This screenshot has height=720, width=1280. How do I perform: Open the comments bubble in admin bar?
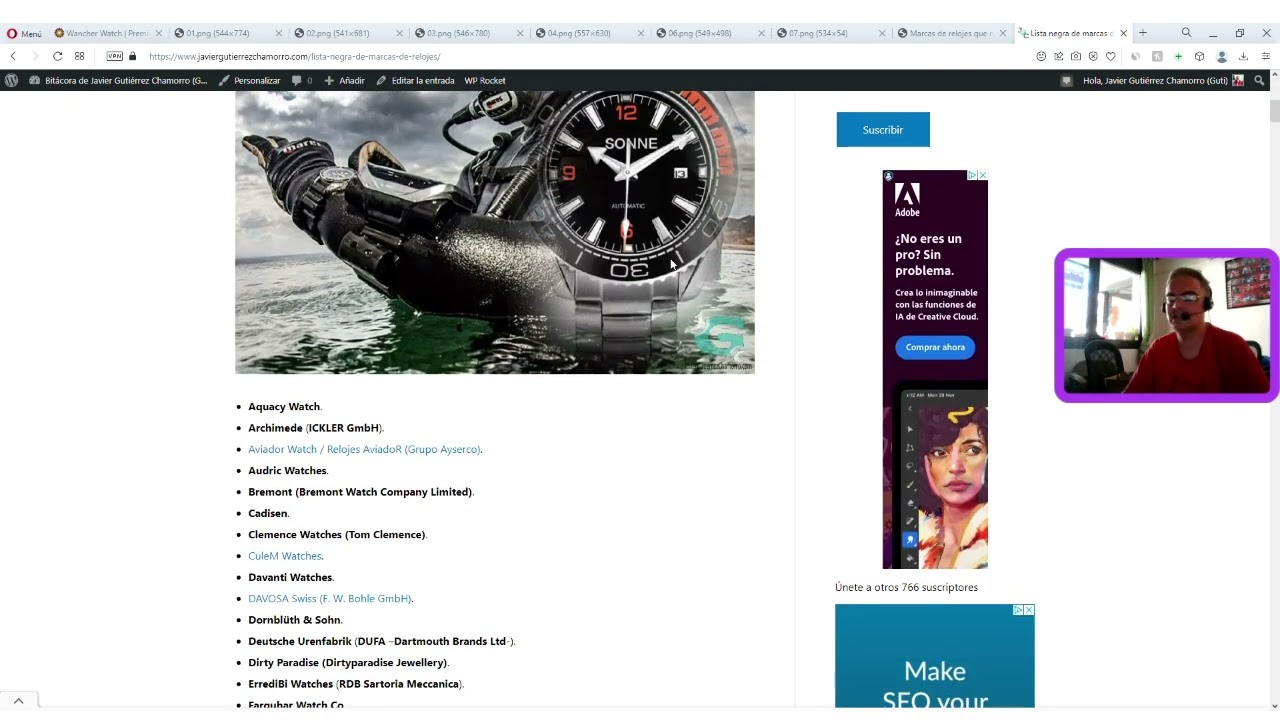(x=301, y=80)
